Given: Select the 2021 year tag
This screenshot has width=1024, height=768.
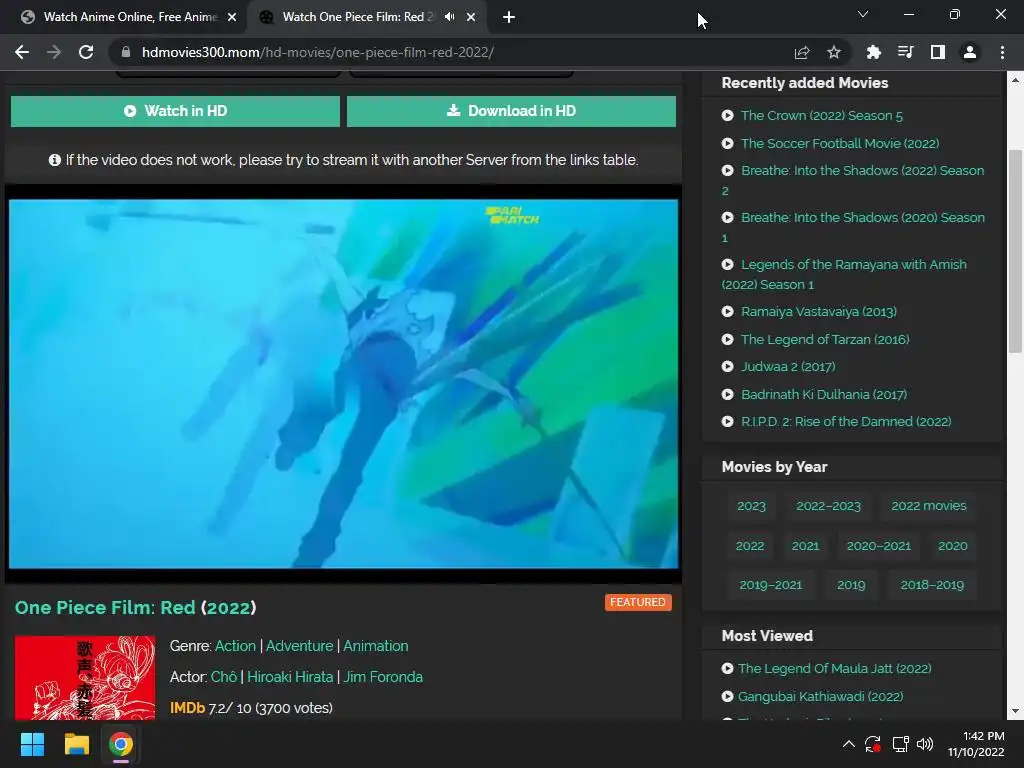Looking at the screenshot, I should pos(805,546).
